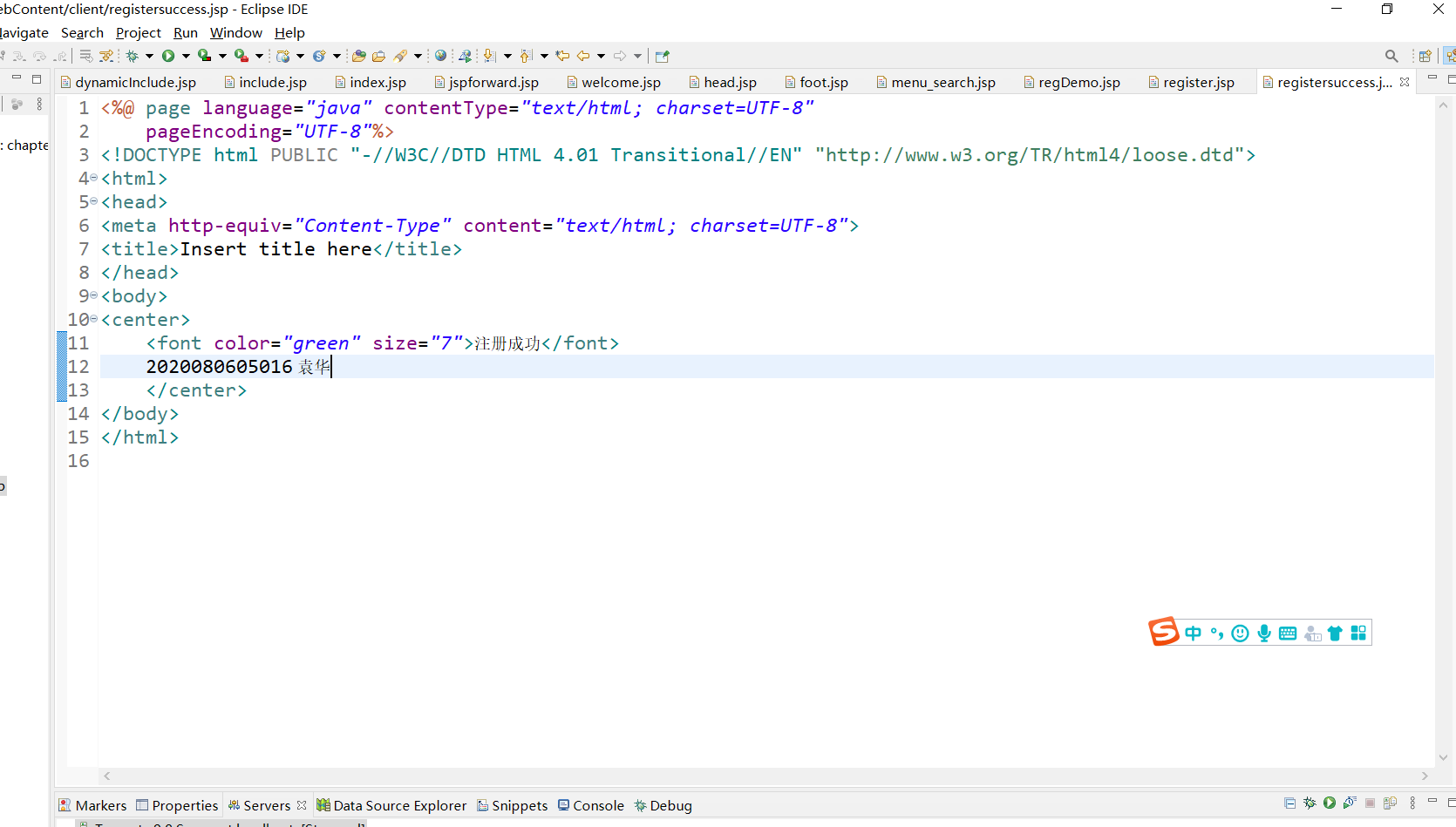Click the Sogou skin t-shirt icon

tap(1335, 634)
